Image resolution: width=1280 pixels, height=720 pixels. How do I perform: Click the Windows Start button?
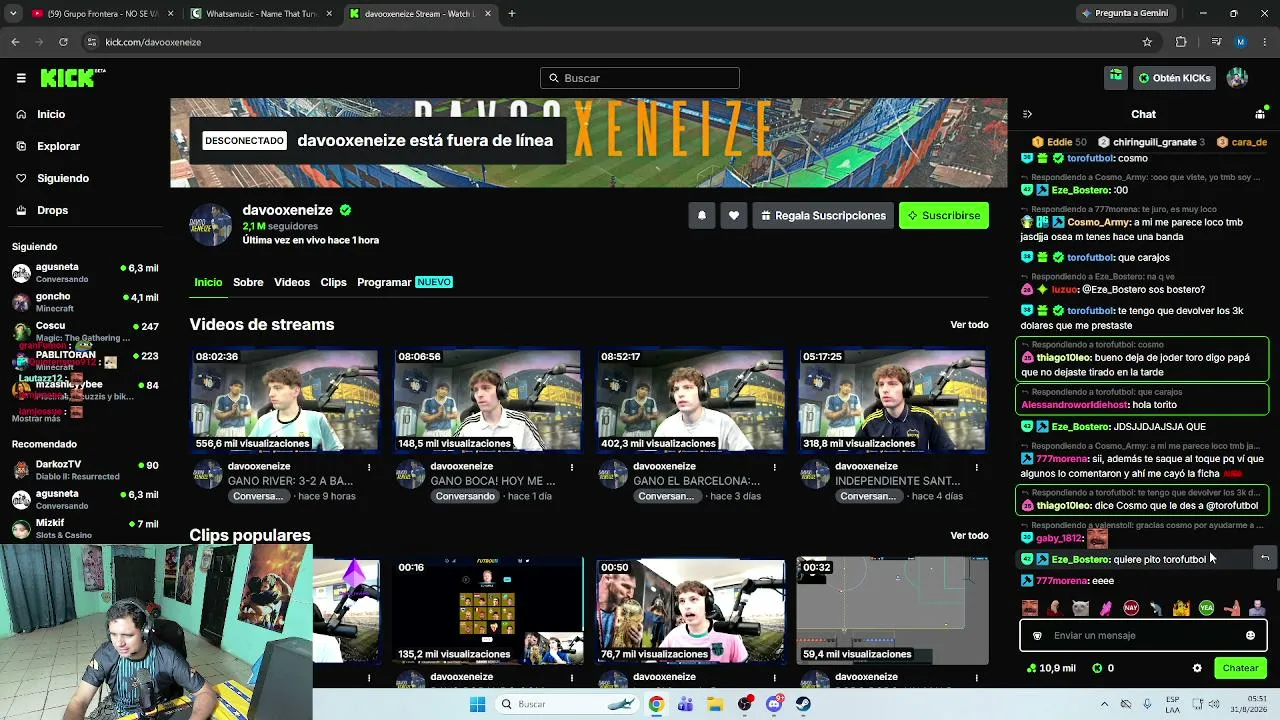(x=478, y=704)
